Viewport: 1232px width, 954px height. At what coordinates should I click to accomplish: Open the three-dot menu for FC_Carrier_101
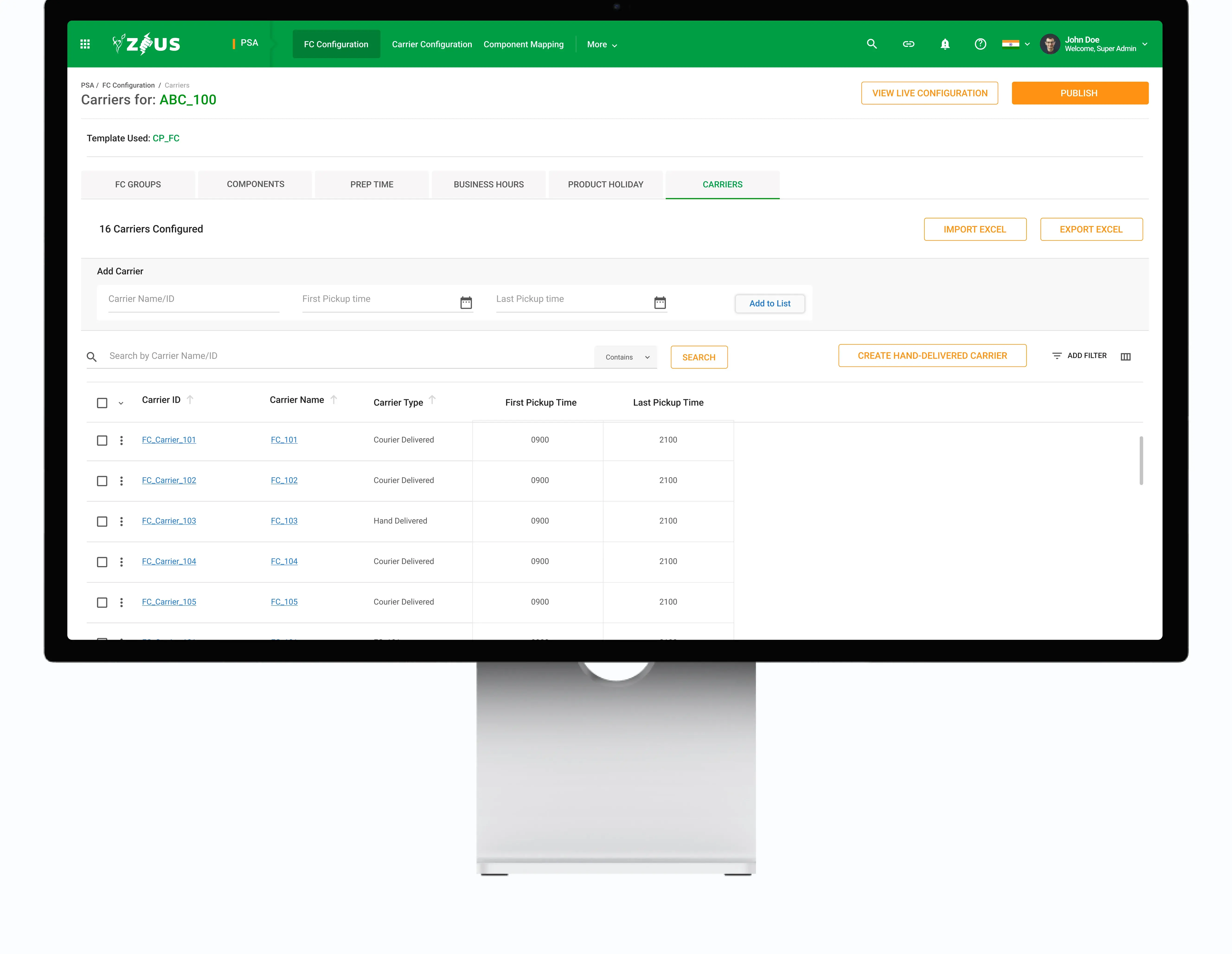tap(121, 440)
